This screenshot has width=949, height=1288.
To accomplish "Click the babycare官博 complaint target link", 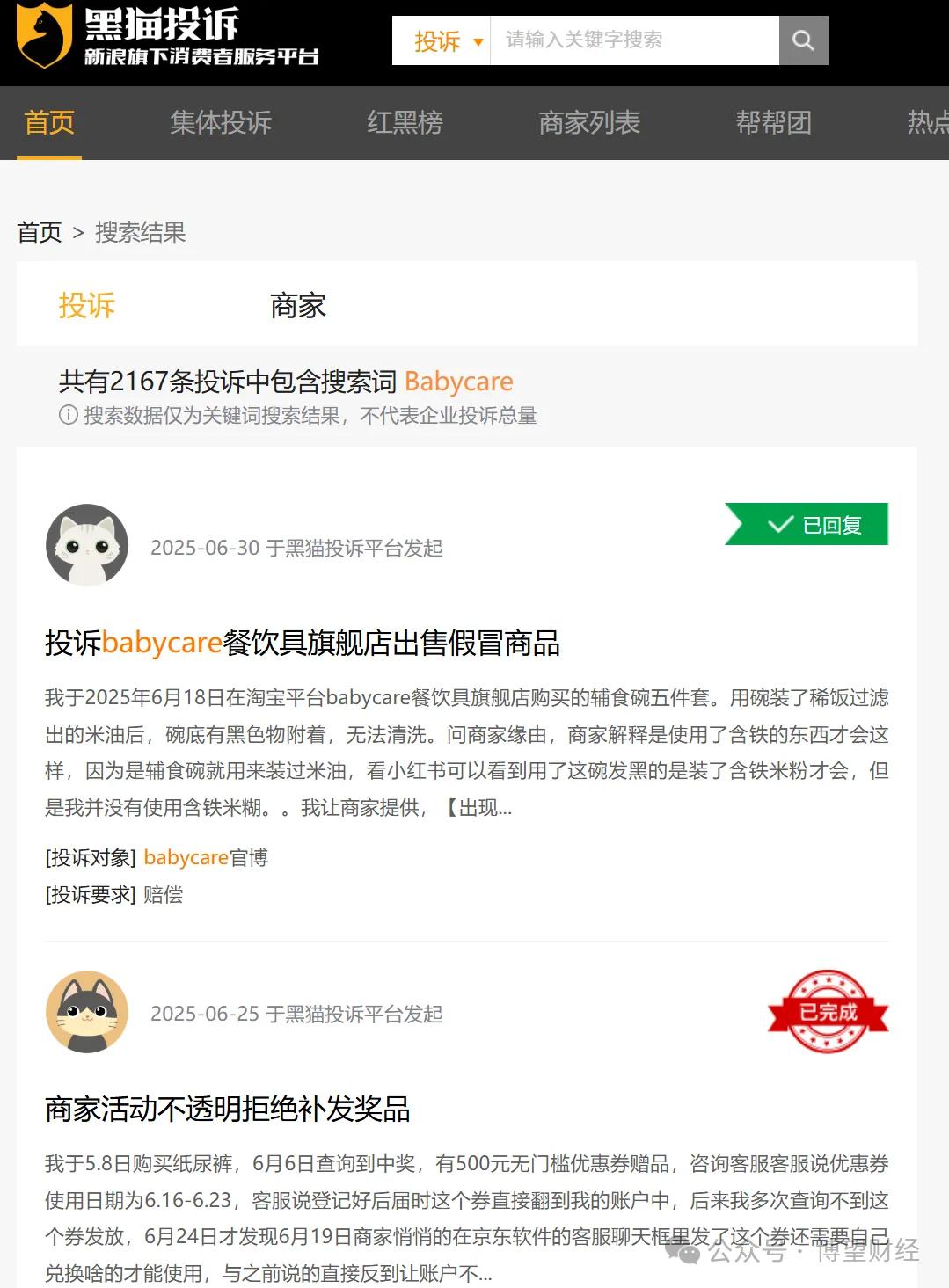I will click(x=206, y=858).
